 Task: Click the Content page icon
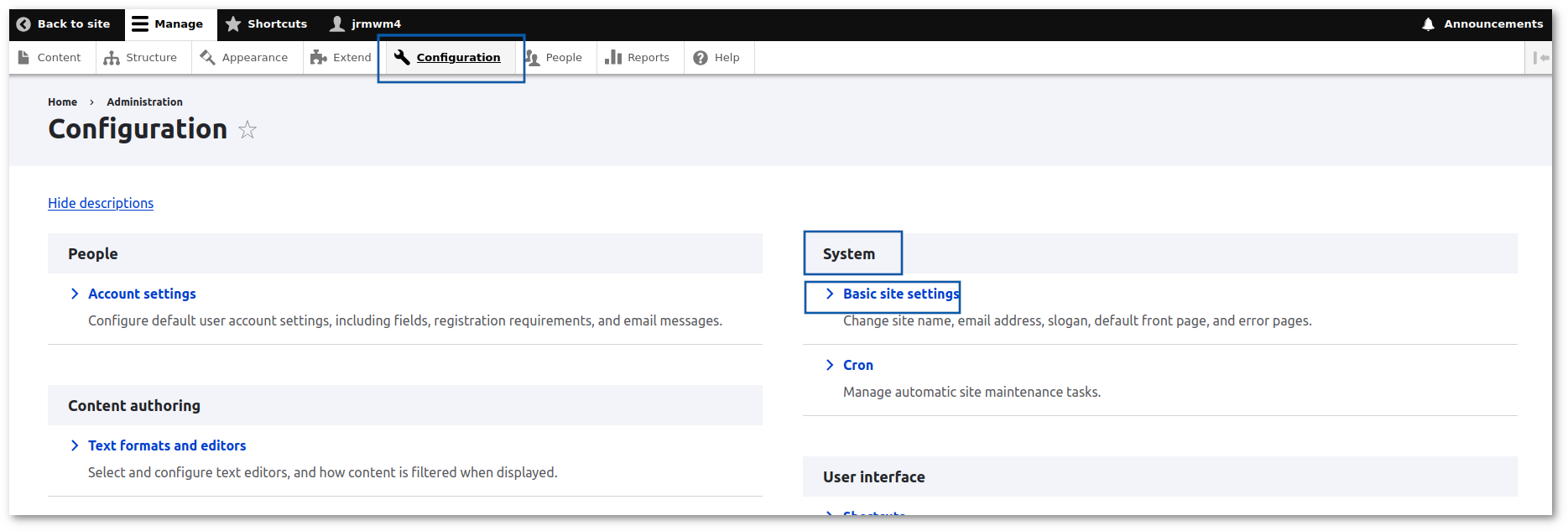coord(23,57)
